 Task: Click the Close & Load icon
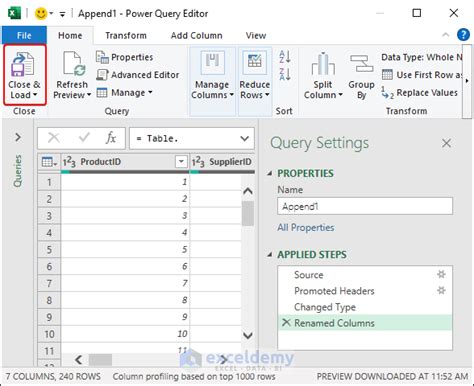tap(23, 64)
